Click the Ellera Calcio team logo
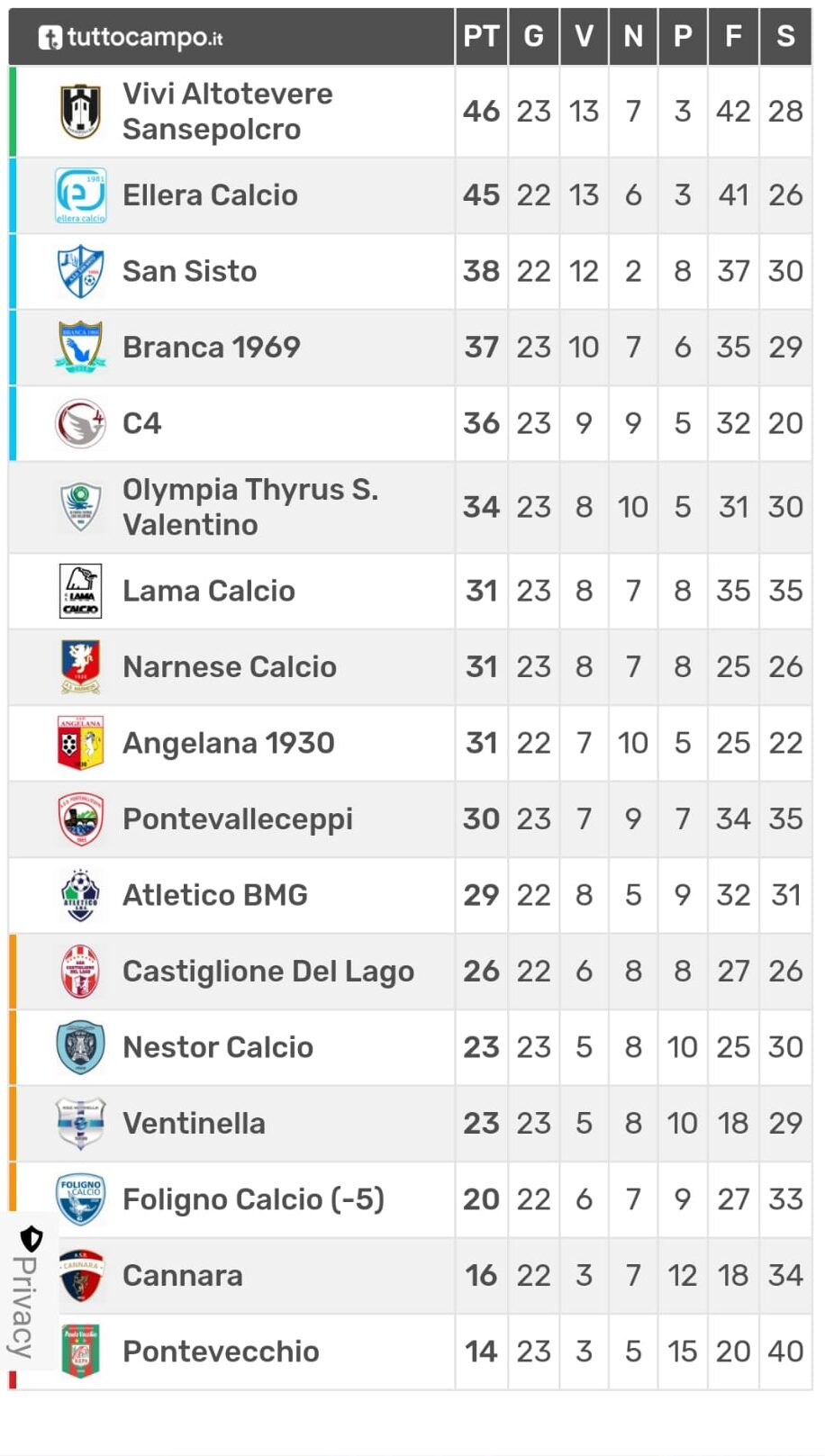 tap(80, 195)
